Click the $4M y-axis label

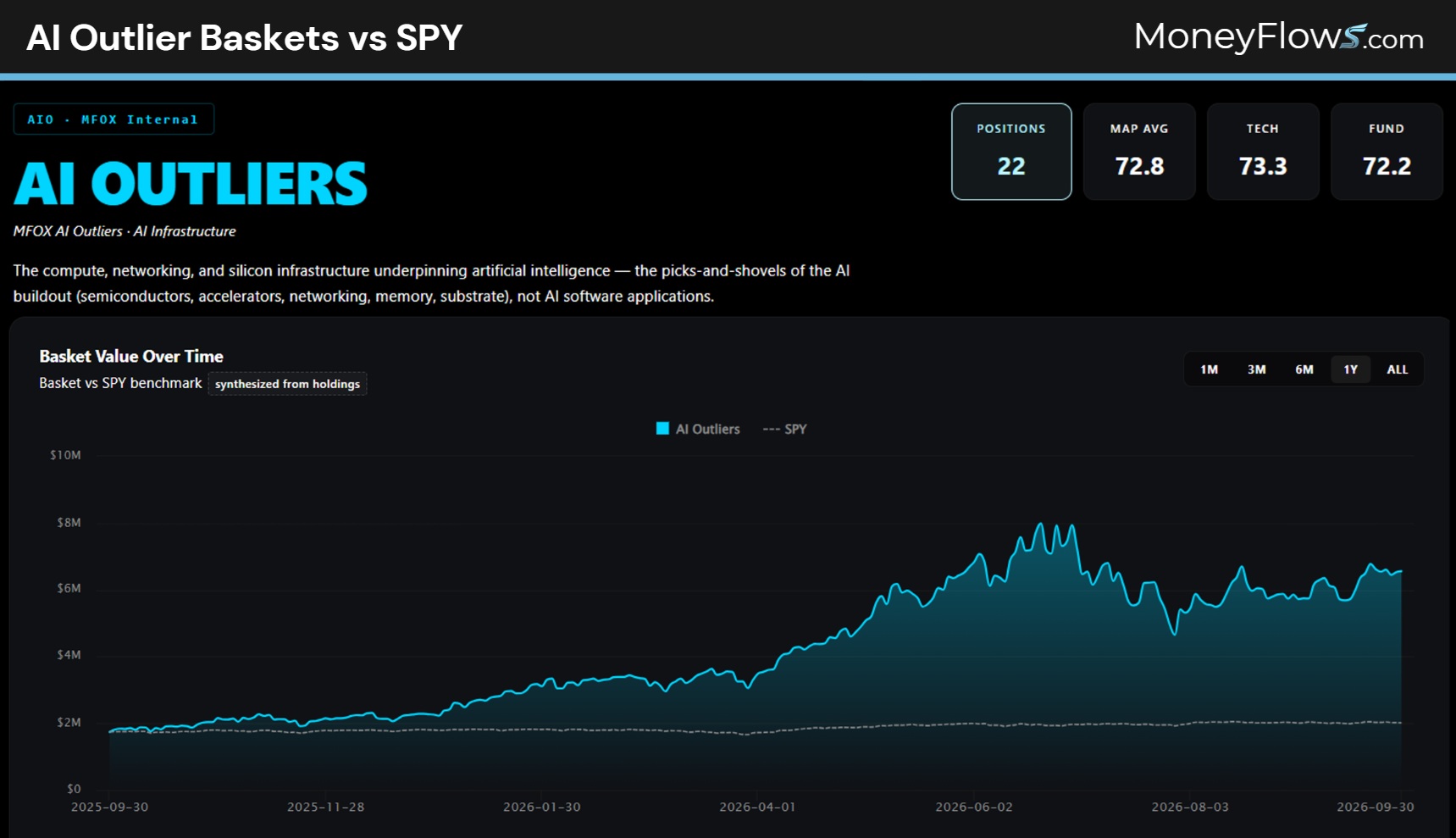point(69,655)
